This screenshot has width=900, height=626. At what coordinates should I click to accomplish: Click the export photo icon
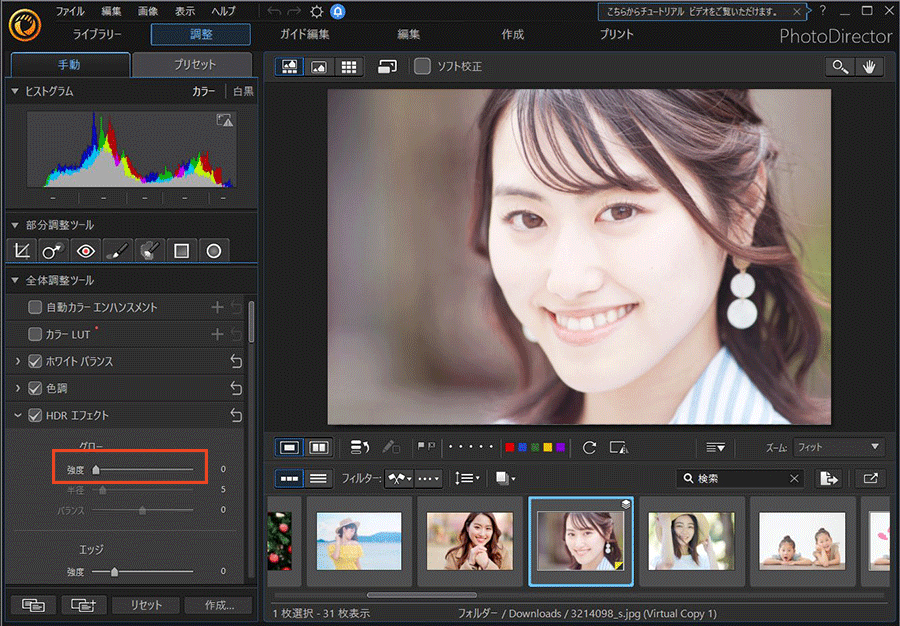pyautogui.click(x=828, y=478)
